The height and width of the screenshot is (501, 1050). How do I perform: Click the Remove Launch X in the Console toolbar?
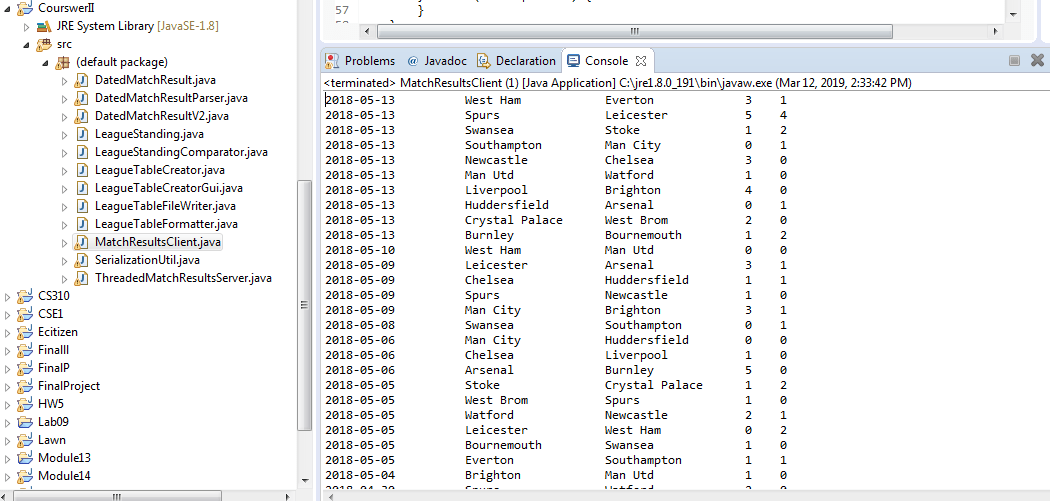click(x=1037, y=60)
